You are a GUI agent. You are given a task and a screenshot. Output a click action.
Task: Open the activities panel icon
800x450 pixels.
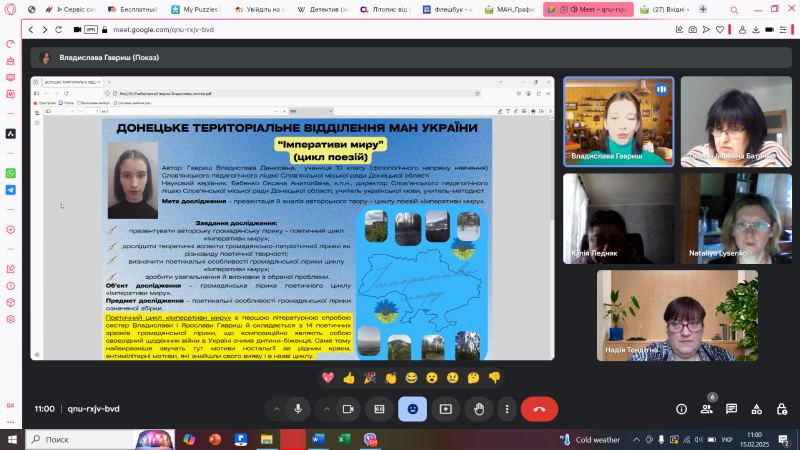point(756,408)
